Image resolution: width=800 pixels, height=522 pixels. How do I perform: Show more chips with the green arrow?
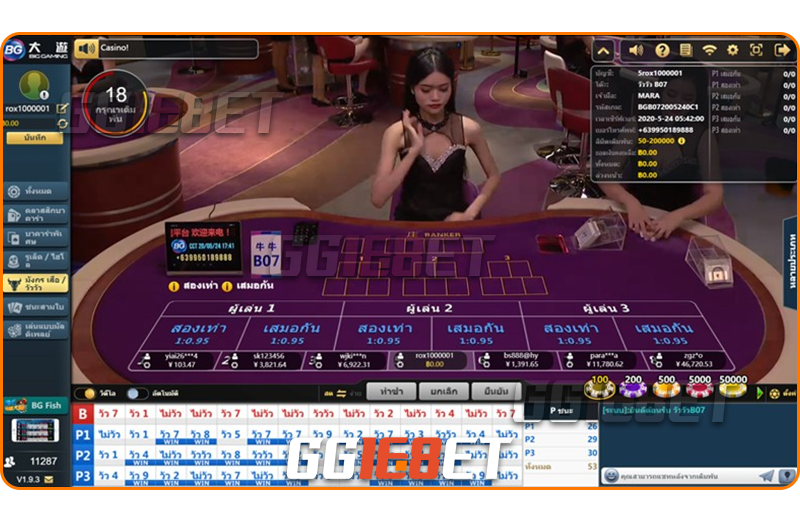[760, 393]
